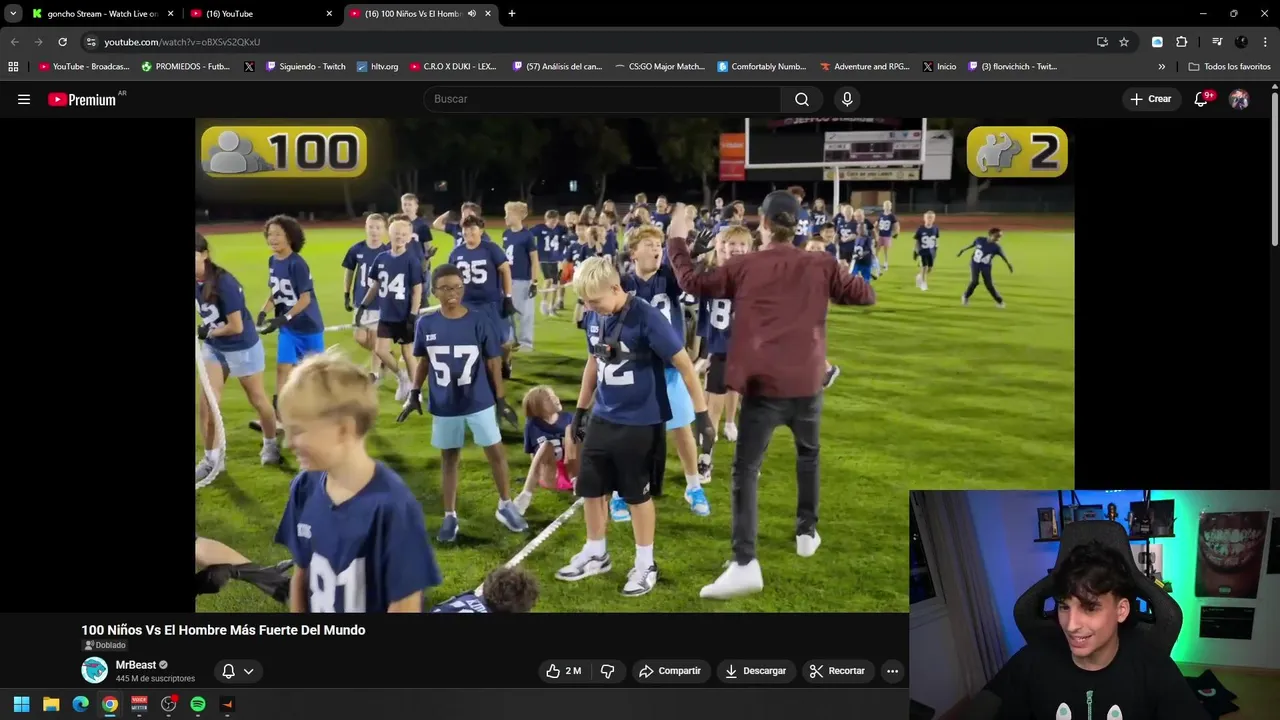Click the Descargar button
This screenshot has width=1280, height=720.
tap(756, 671)
